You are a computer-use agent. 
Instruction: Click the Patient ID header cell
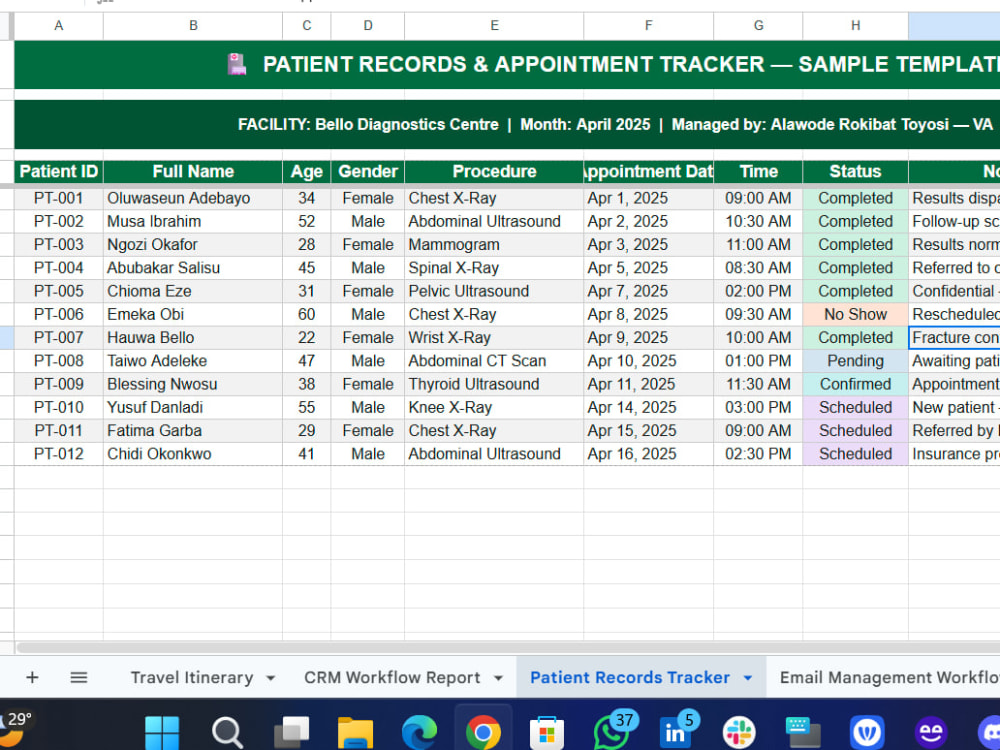(x=59, y=172)
